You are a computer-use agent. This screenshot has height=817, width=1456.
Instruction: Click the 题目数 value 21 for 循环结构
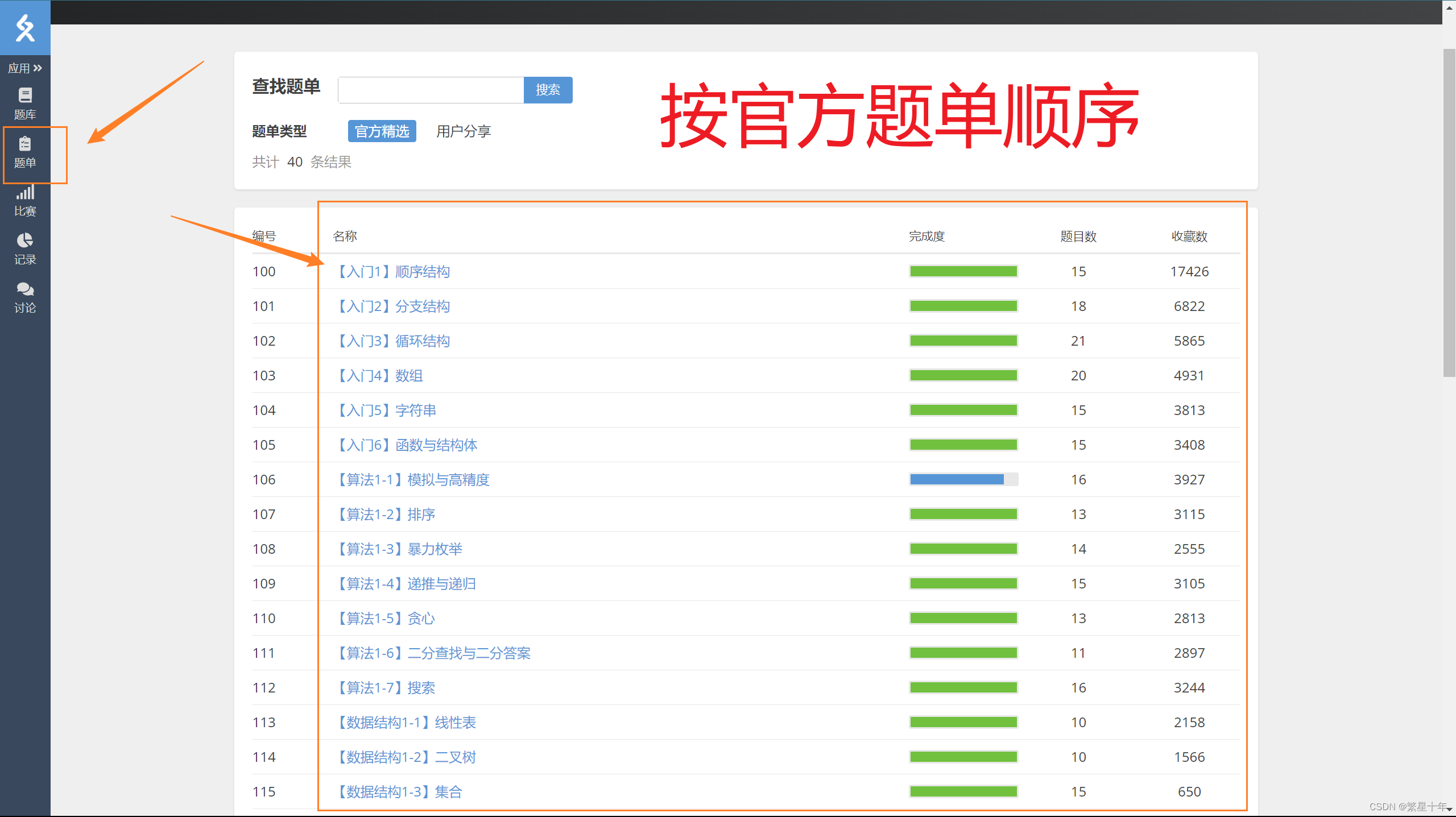pos(1078,341)
